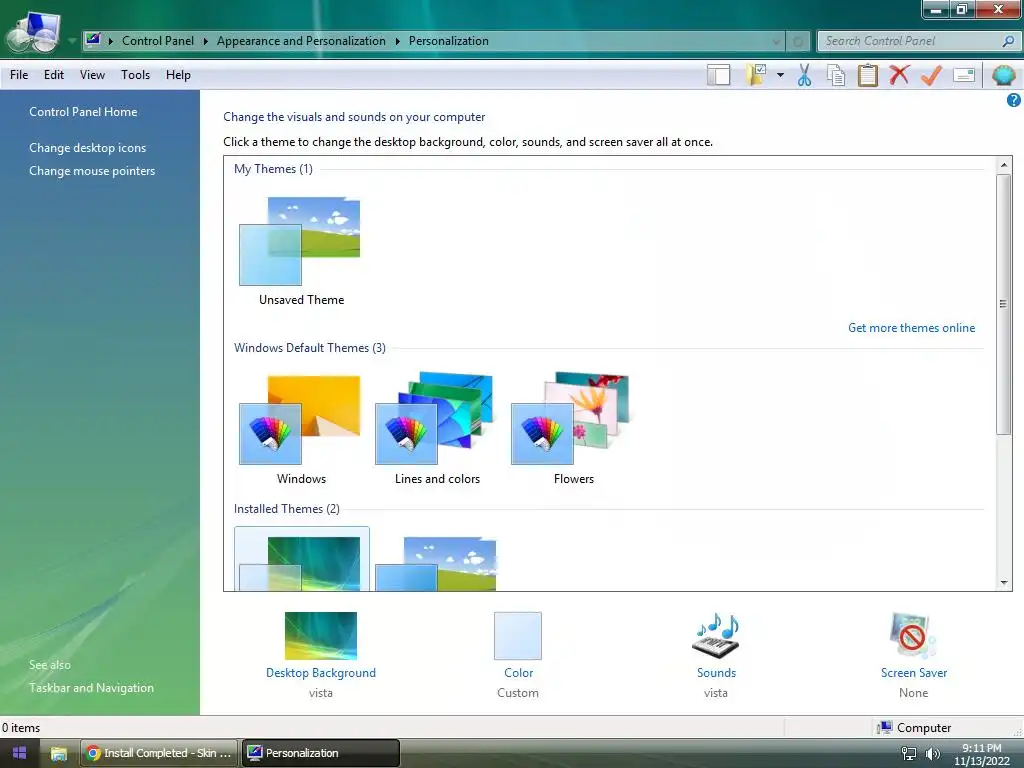Click the Control Panel icon at the window's top-left corner
The height and width of the screenshot is (768, 1024).
(x=33, y=31)
